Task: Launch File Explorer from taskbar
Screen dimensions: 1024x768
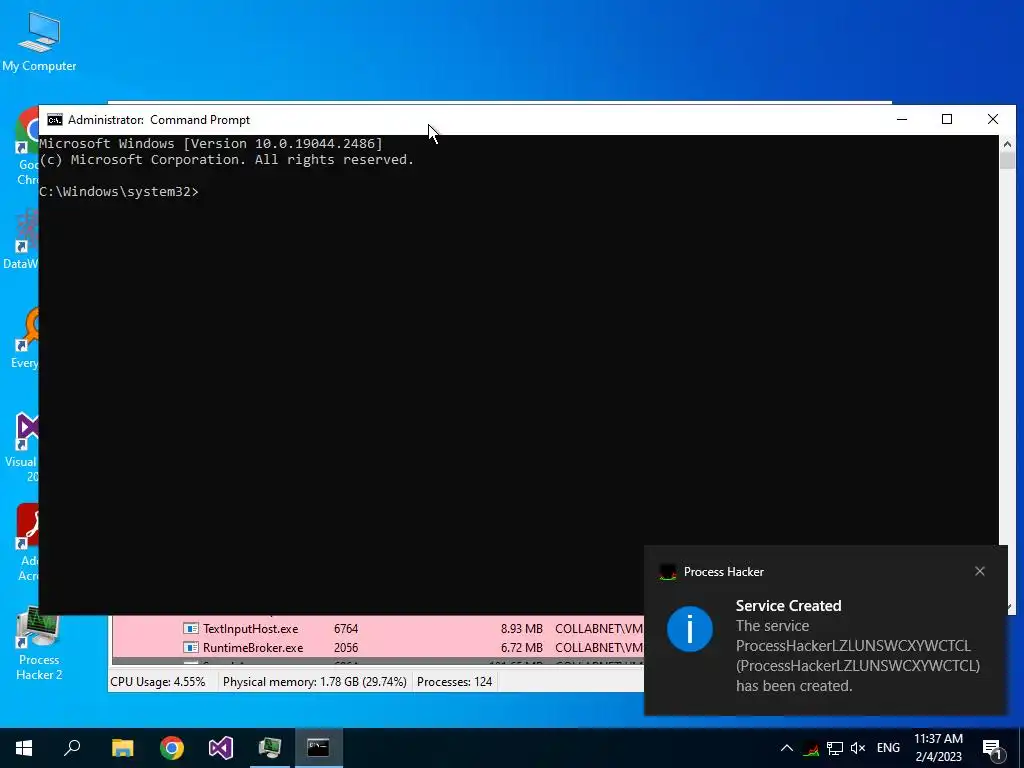Action: coord(122,748)
